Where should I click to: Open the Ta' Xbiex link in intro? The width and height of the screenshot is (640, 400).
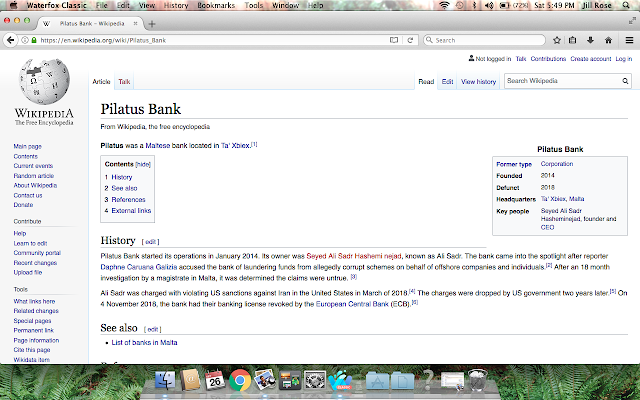tap(235, 145)
